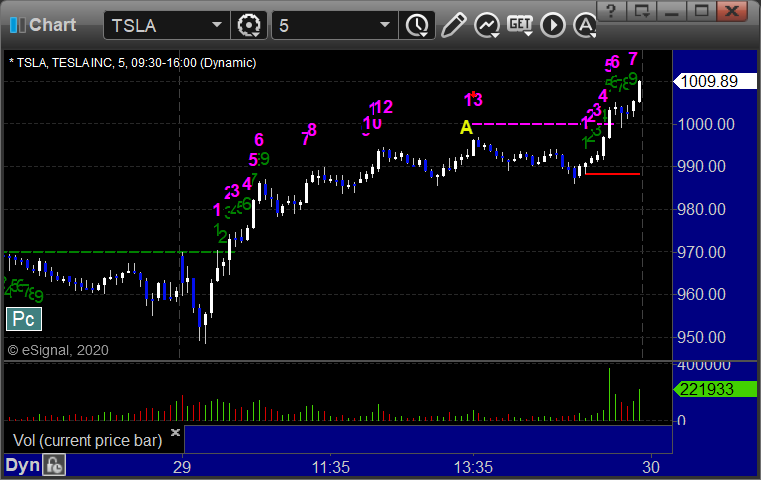Open the studies chart-line icon
761x480 pixels.
(487, 25)
